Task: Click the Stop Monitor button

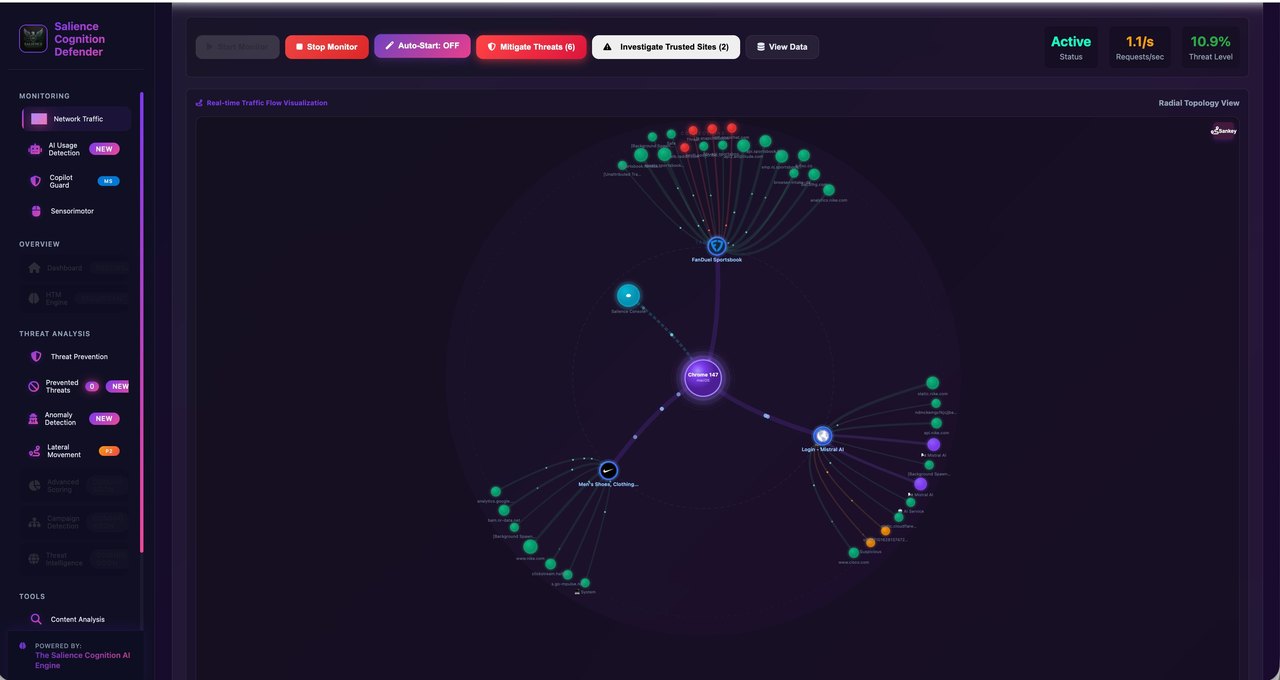Action: (327, 47)
